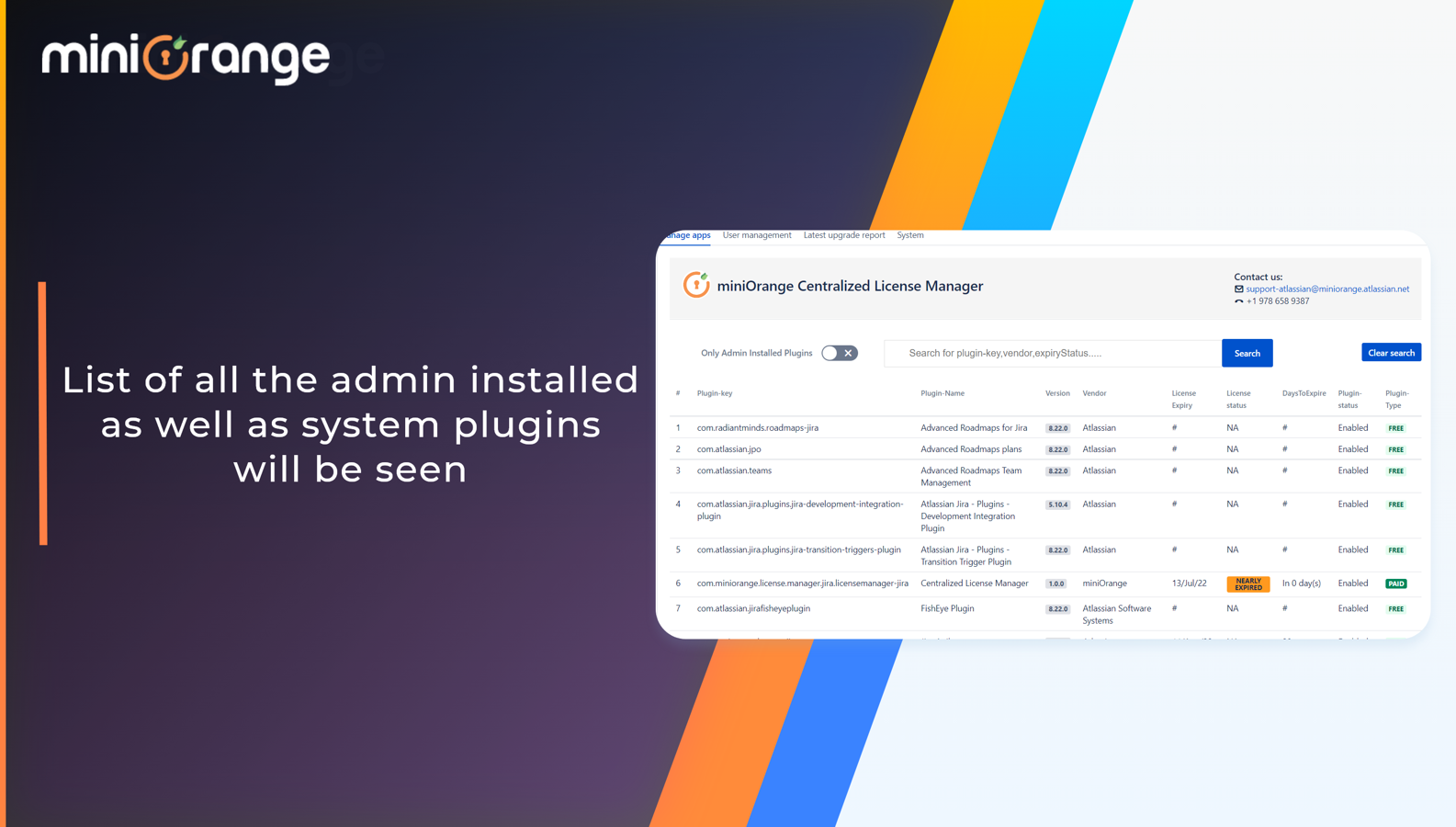Open Latest upgrade report tab
1456x827 pixels.
coord(844,235)
